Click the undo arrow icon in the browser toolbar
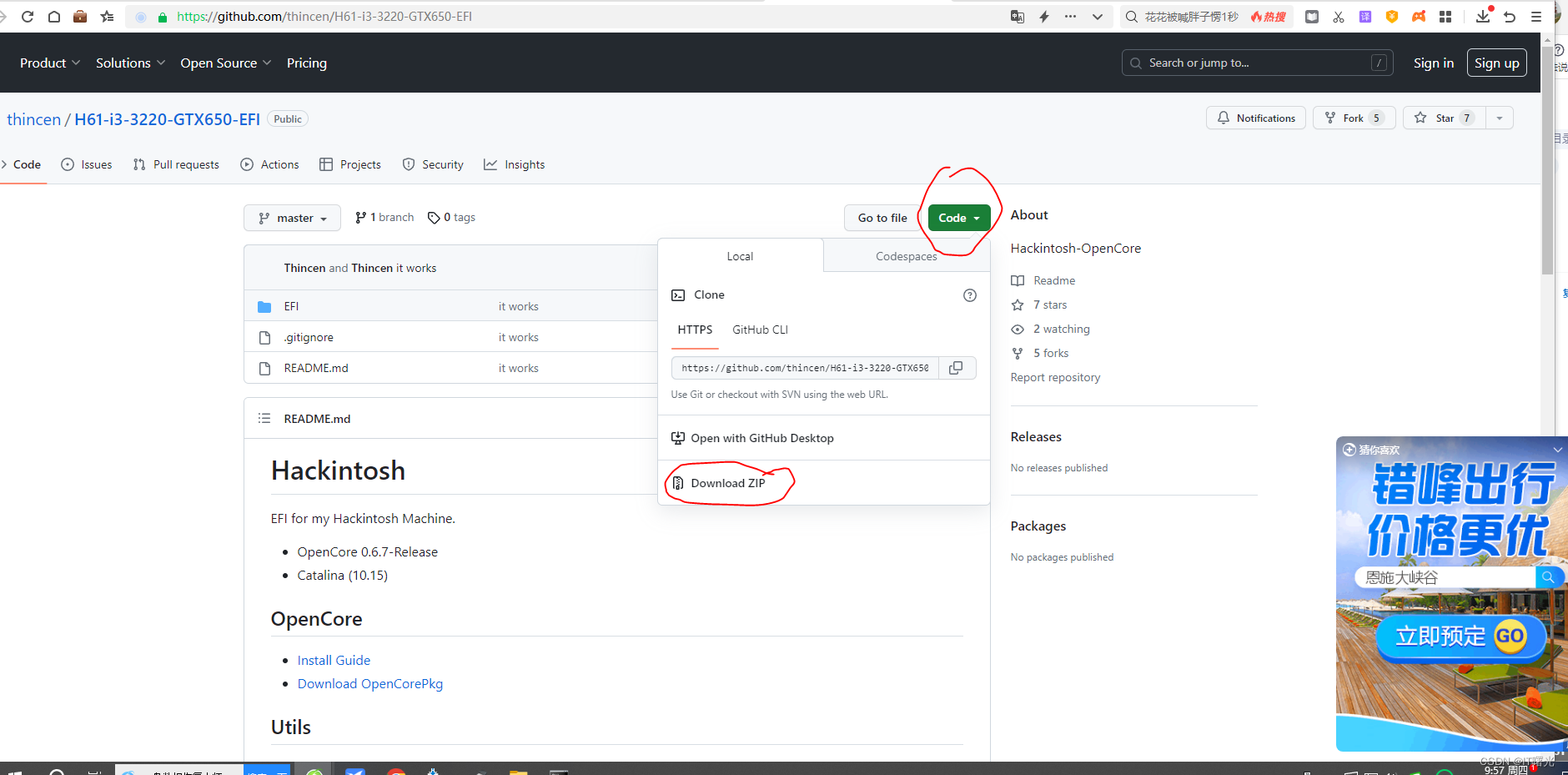Image resolution: width=1568 pixels, height=775 pixels. 1510,17
